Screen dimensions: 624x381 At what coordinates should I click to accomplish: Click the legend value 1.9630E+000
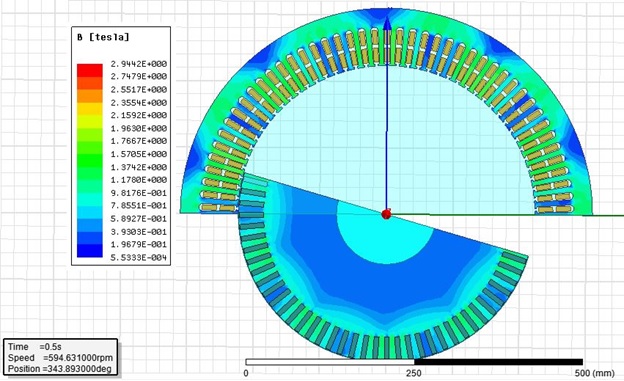(138, 128)
